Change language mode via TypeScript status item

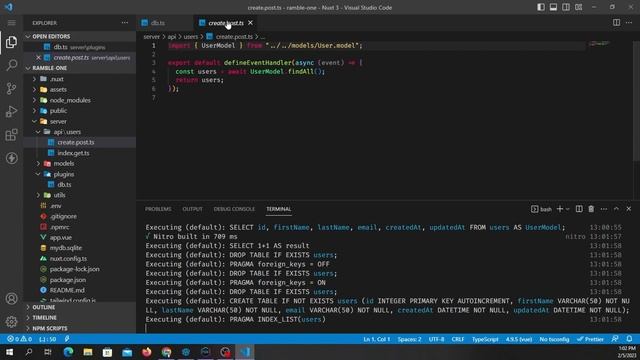tap(485, 339)
